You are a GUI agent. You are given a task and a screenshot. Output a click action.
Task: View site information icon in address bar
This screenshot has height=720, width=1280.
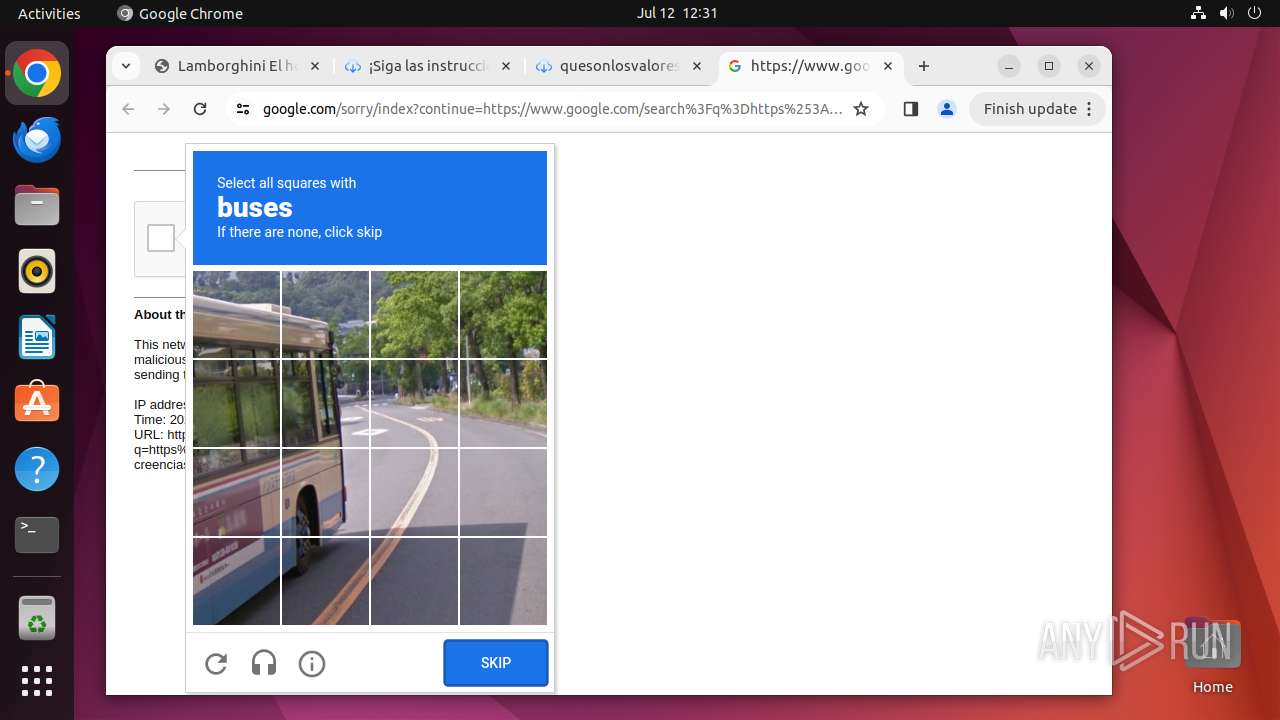pyautogui.click(x=242, y=109)
